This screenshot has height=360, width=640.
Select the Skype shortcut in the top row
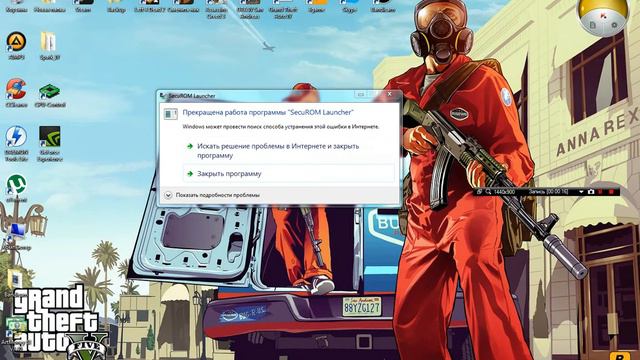pyautogui.click(x=349, y=6)
